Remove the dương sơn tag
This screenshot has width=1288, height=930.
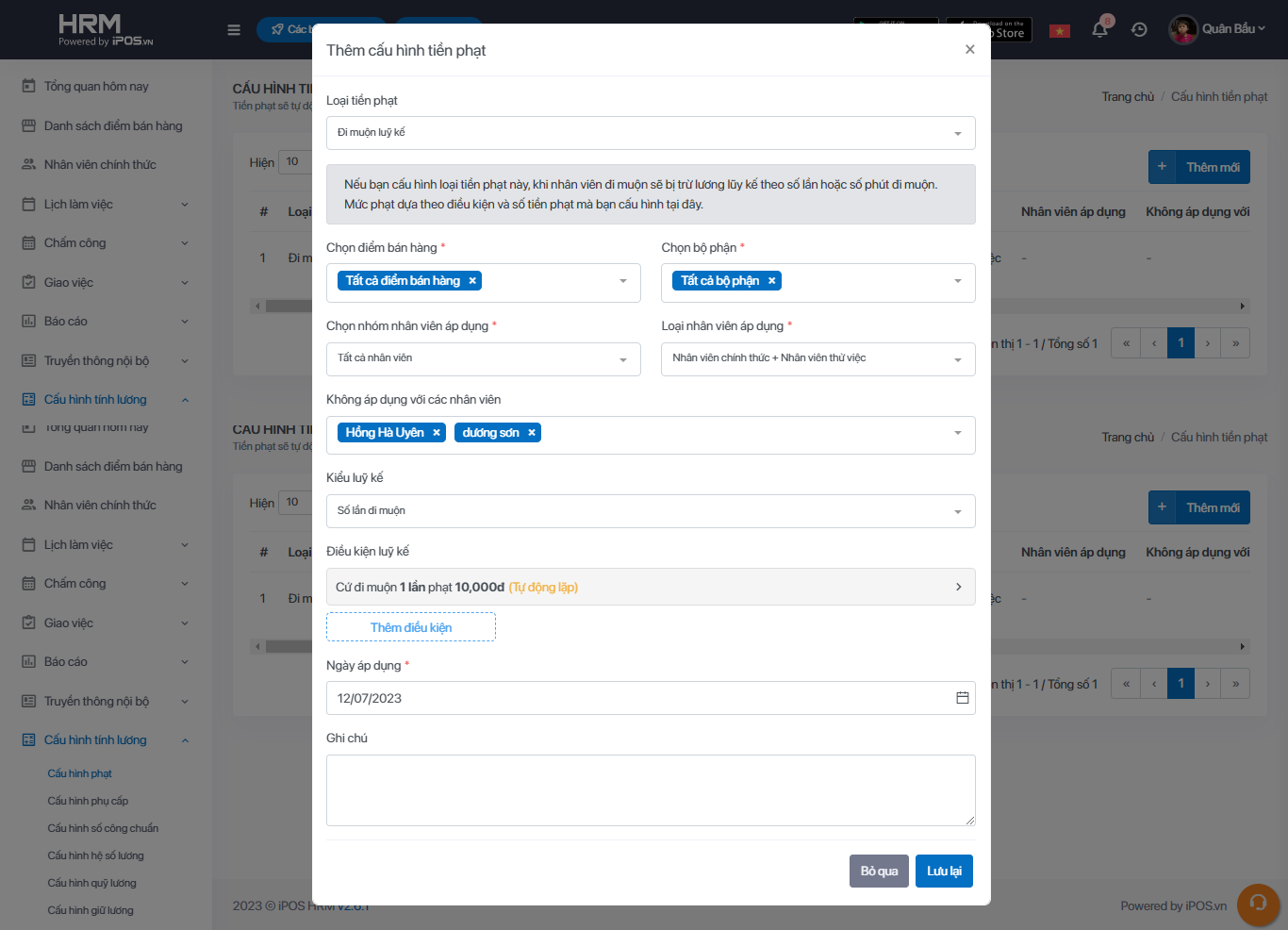click(x=532, y=433)
